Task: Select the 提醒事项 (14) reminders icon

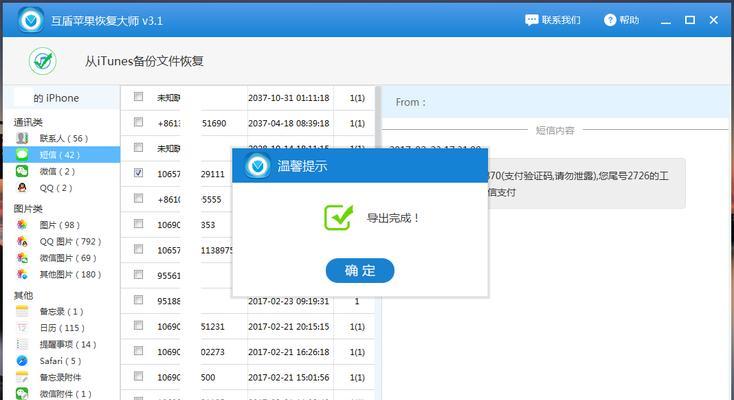Action: (22, 344)
